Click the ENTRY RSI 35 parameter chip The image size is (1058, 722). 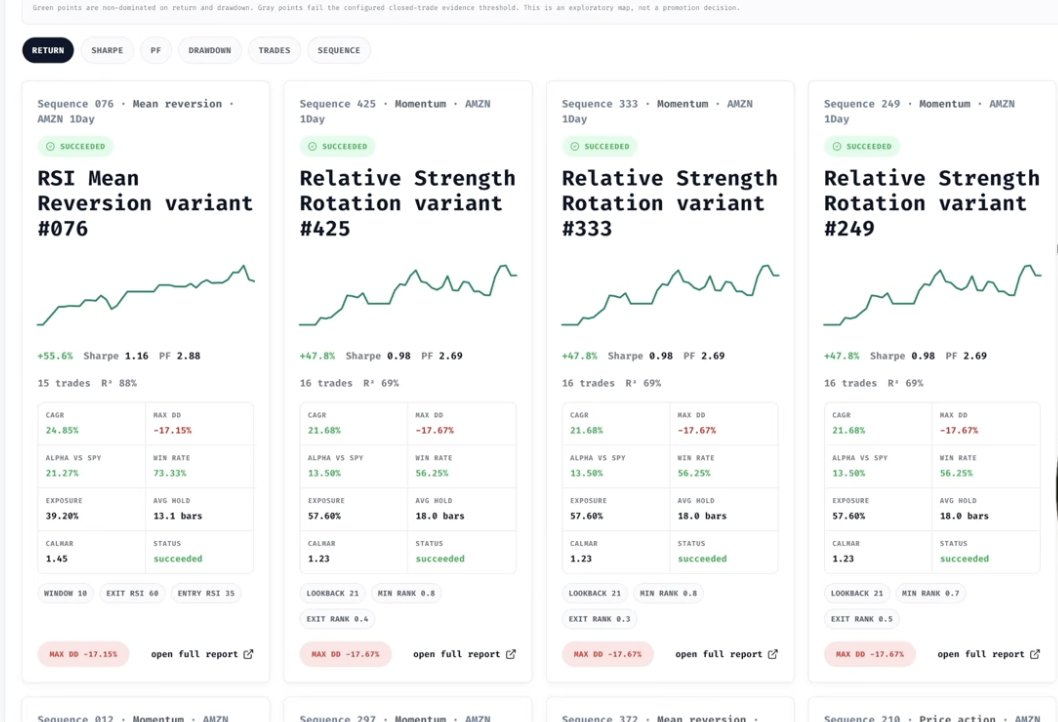pyautogui.click(x=206, y=593)
